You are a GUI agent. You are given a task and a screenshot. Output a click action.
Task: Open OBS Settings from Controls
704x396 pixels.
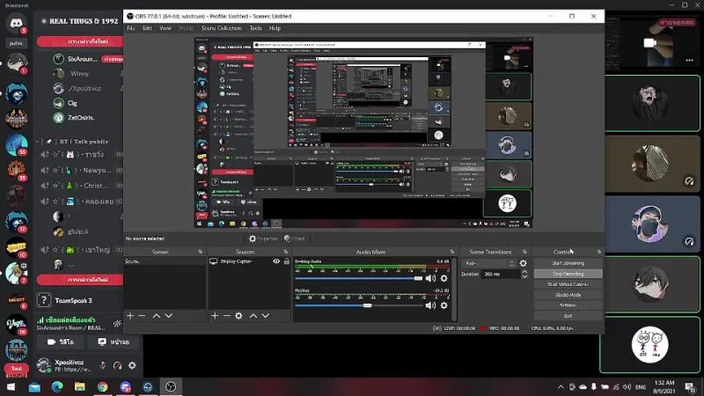(568, 305)
